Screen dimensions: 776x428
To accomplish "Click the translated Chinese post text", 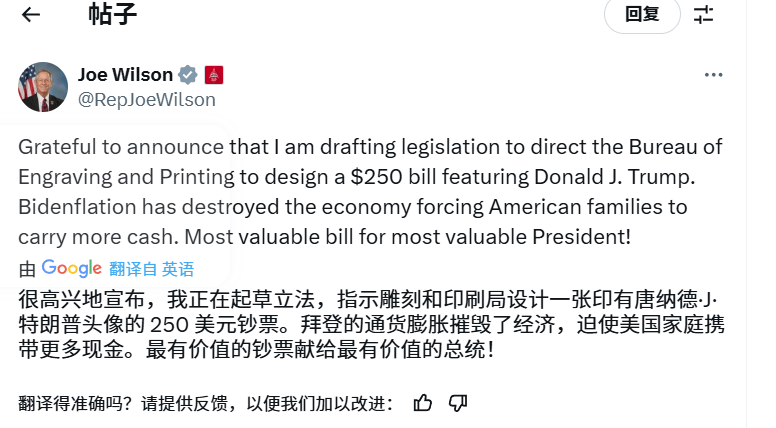I will (369, 325).
